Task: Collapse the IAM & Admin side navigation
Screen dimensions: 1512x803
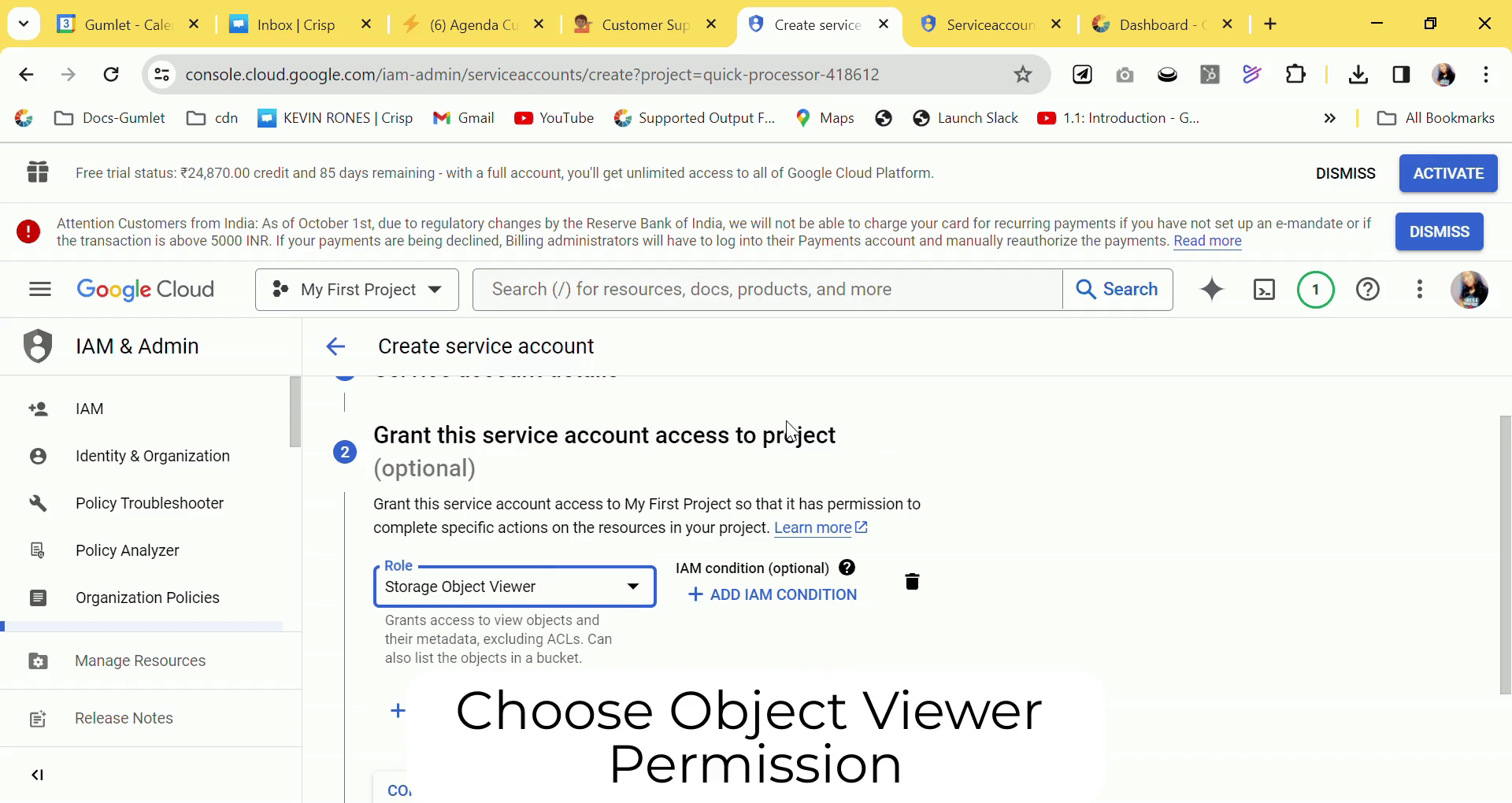Action: tap(37, 775)
